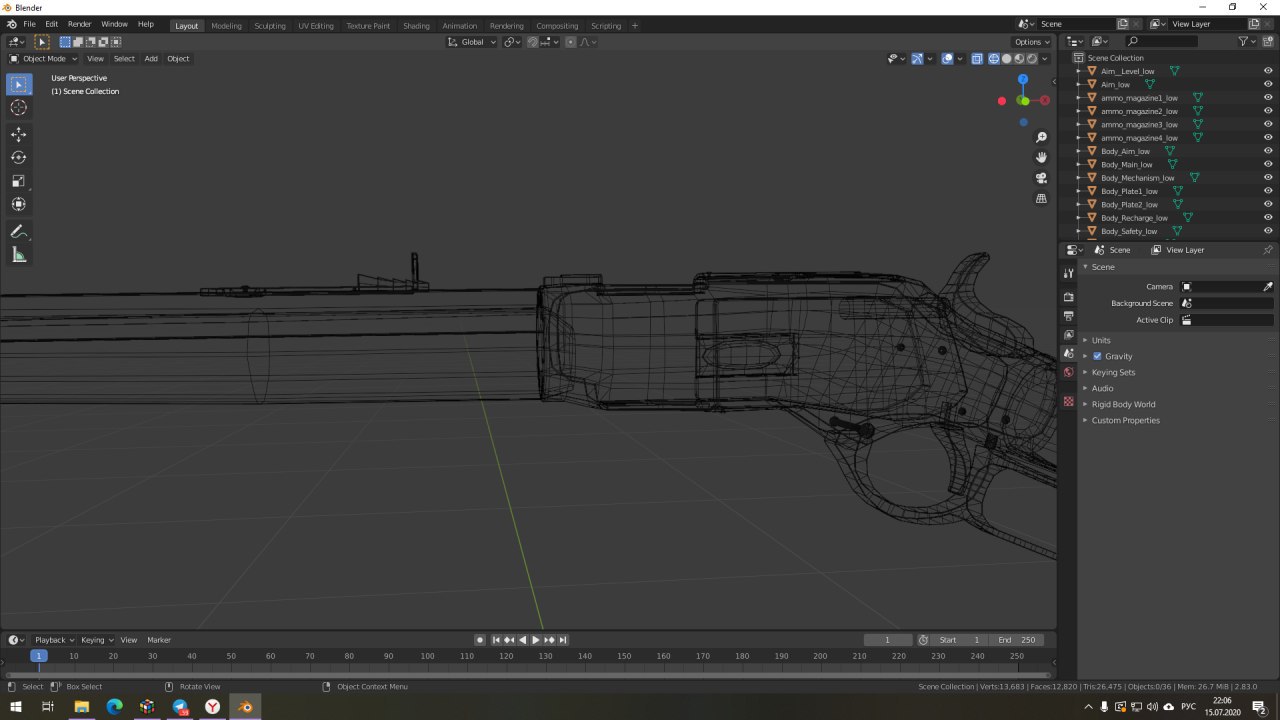Click the Cursor tool icon
The image size is (1280, 720).
(x=18, y=108)
